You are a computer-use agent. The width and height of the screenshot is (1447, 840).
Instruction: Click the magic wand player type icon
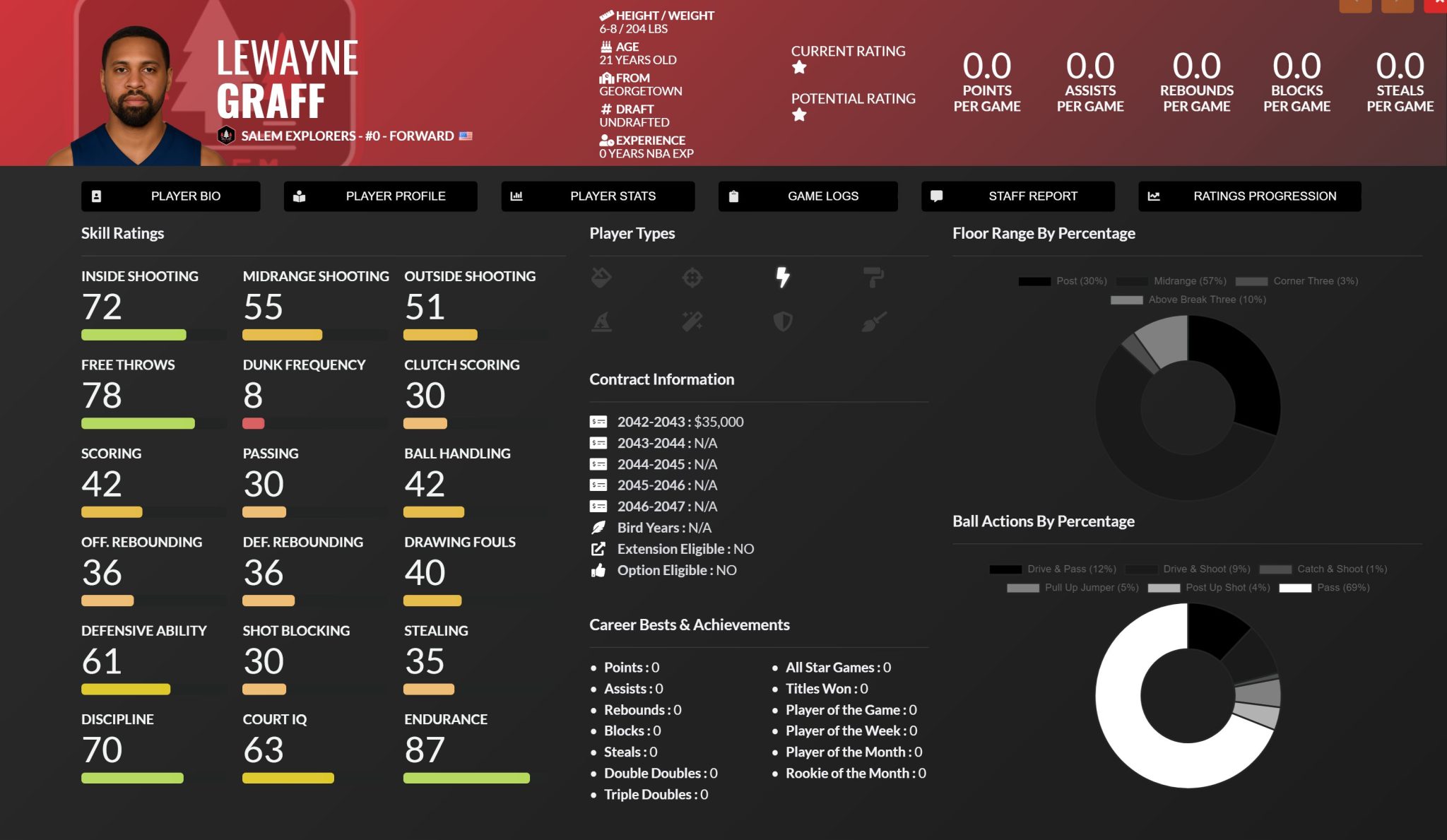[x=692, y=322]
